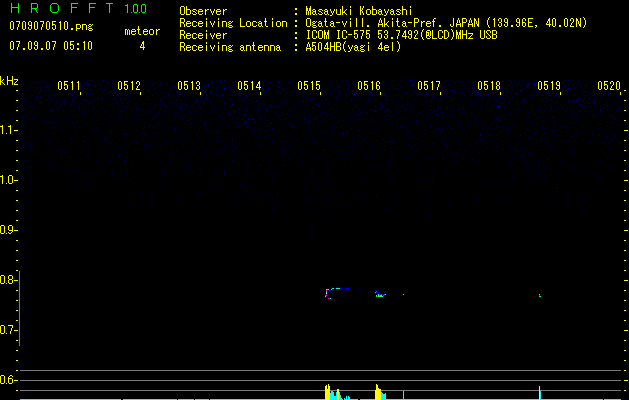629x400 pixels.
Task: Click time marker 0513
Action: coord(189,86)
